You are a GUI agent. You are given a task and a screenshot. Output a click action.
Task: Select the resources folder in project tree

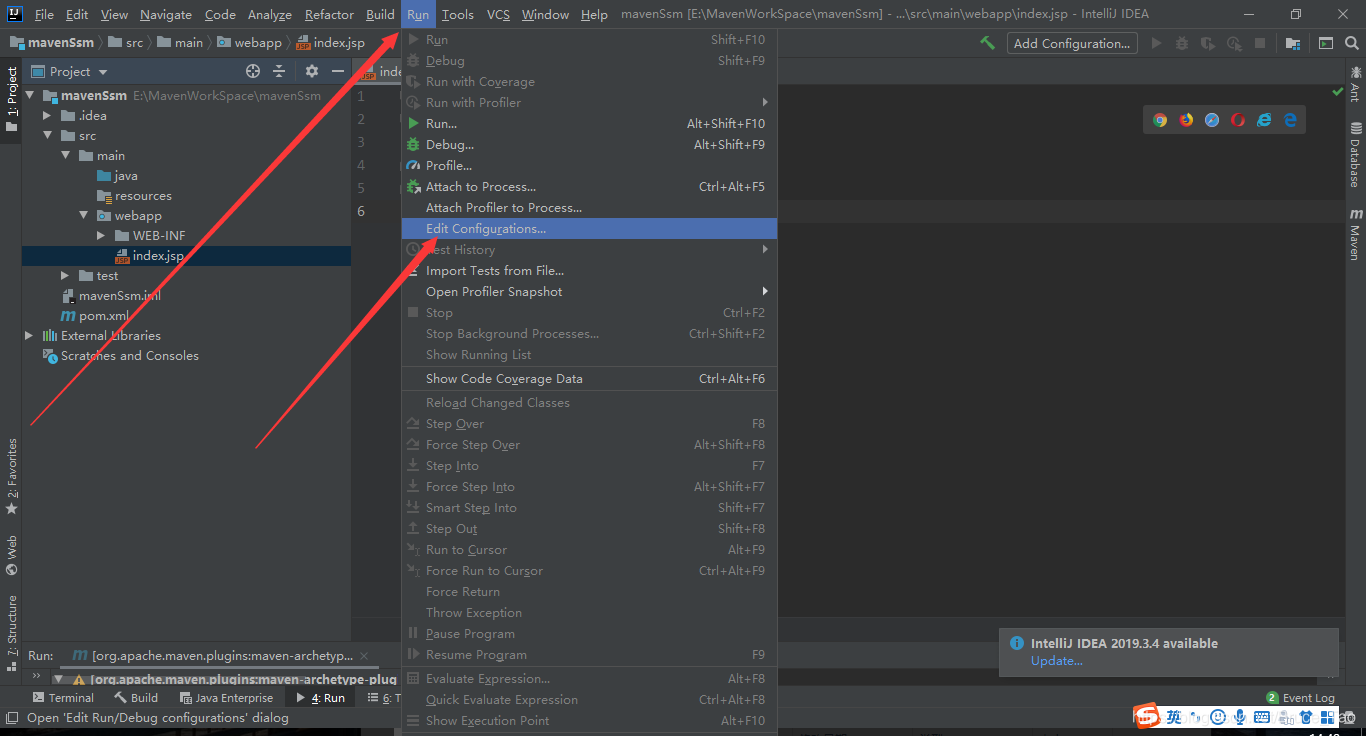[135, 196]
